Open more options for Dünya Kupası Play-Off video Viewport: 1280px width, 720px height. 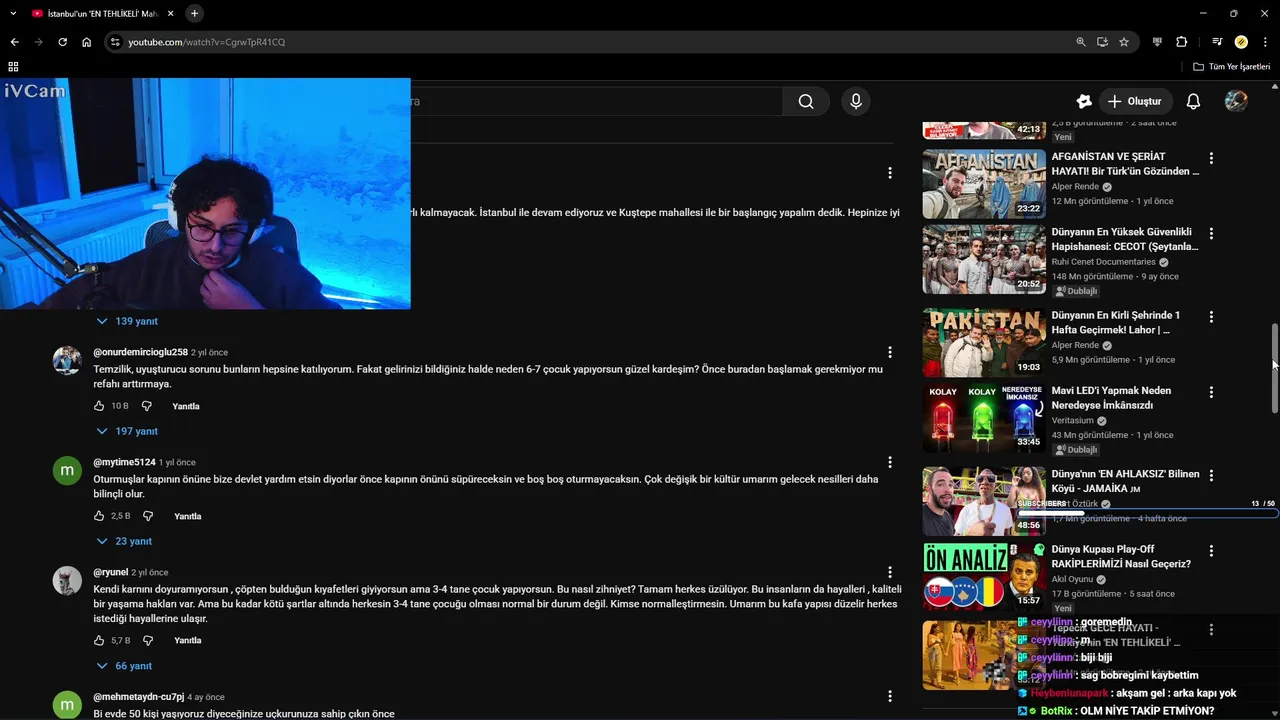pyautogui.click(x=1211, y=551)
